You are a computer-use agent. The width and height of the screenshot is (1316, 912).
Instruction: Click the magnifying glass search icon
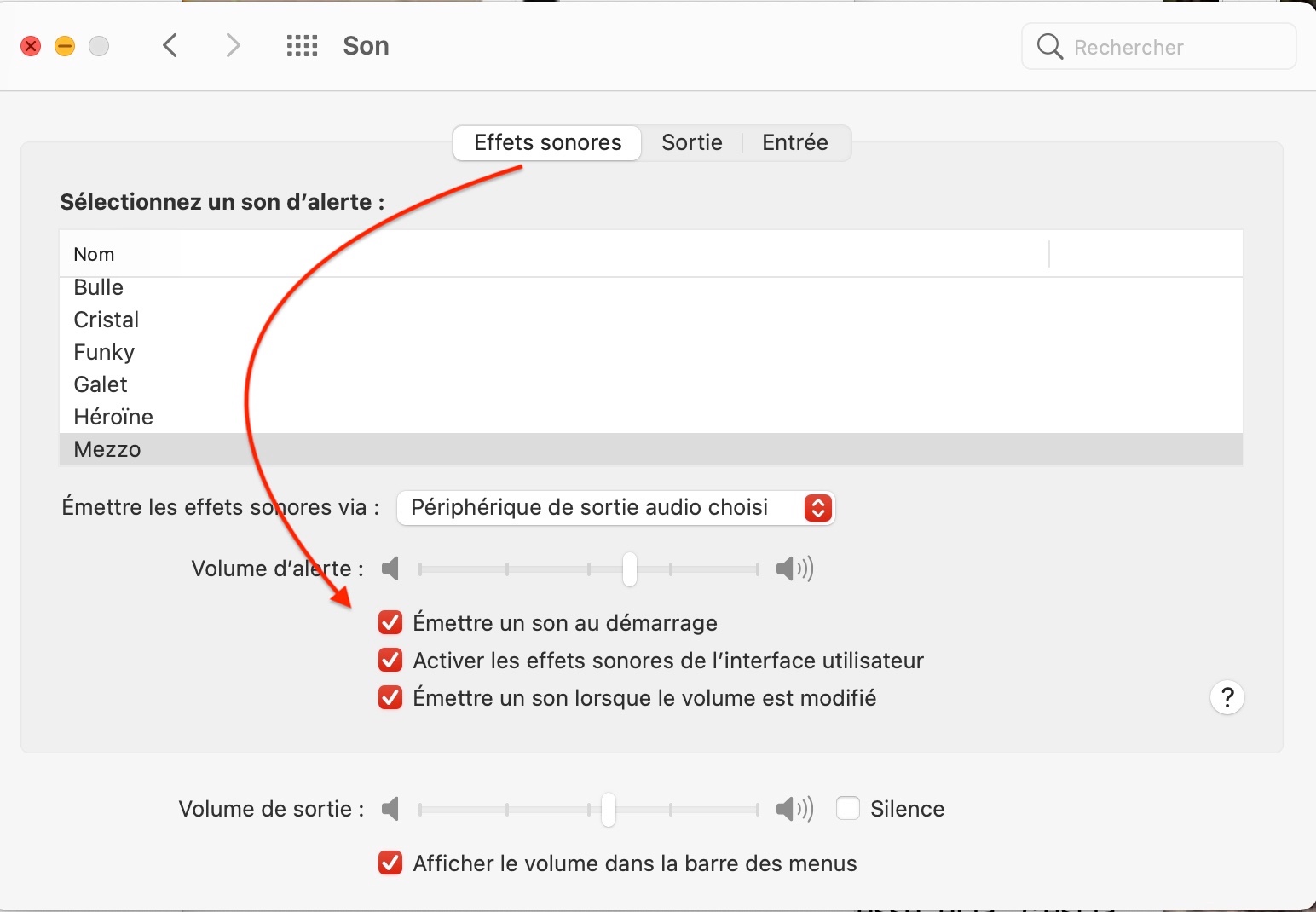pos(1050,46)
